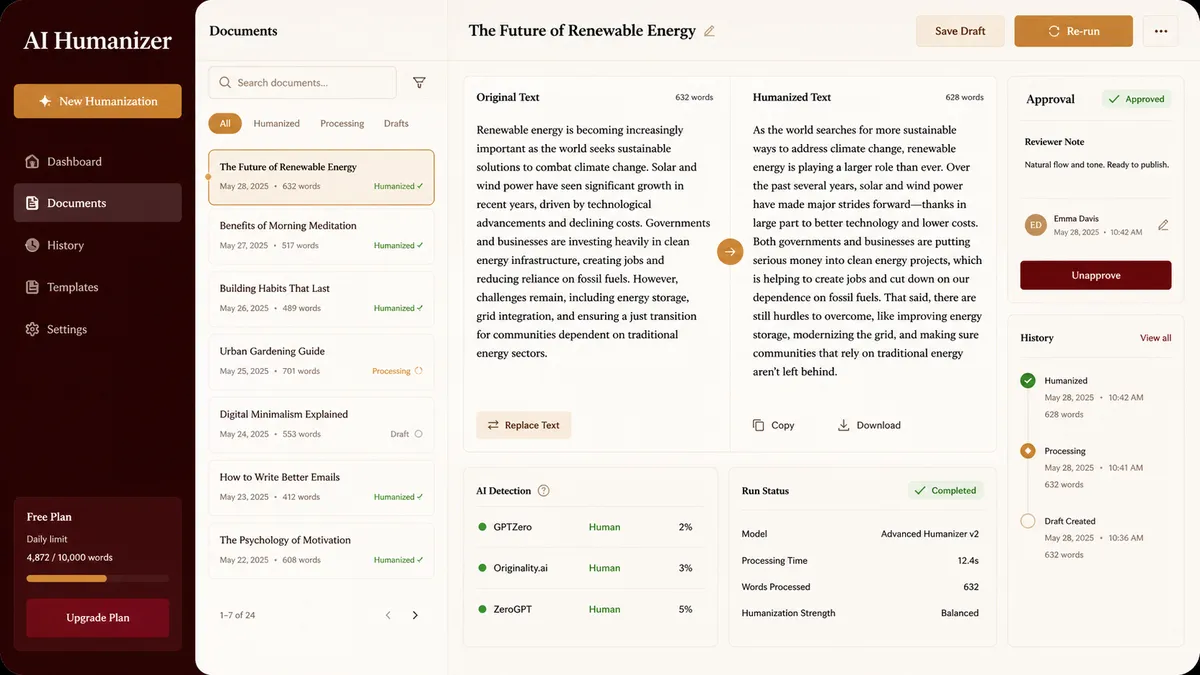This screenshot has width=1200, height=675.
Task: Click the Copy icon under humanized text
Action: 758,425
